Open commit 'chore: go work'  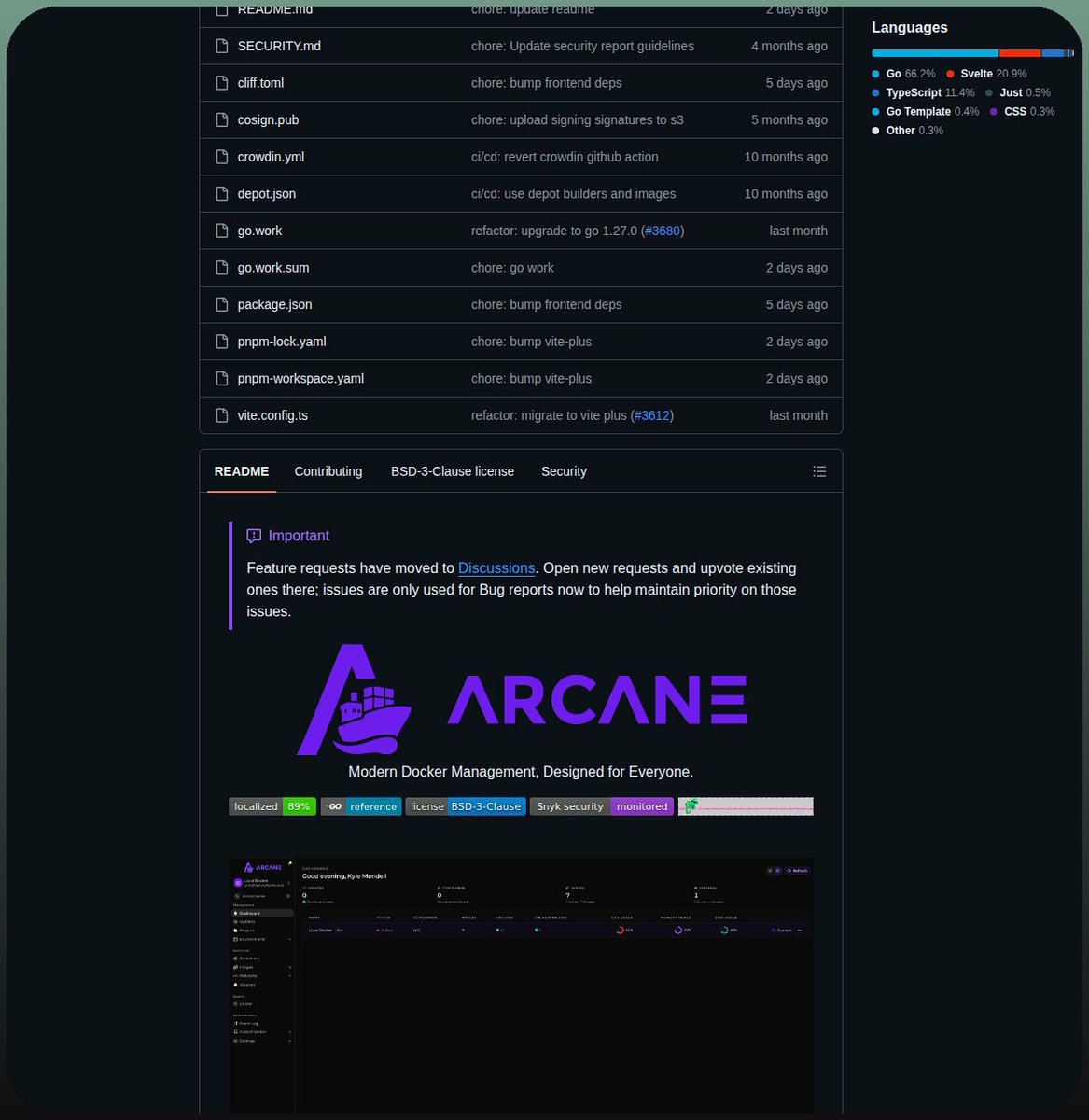(x=512, y=268)
